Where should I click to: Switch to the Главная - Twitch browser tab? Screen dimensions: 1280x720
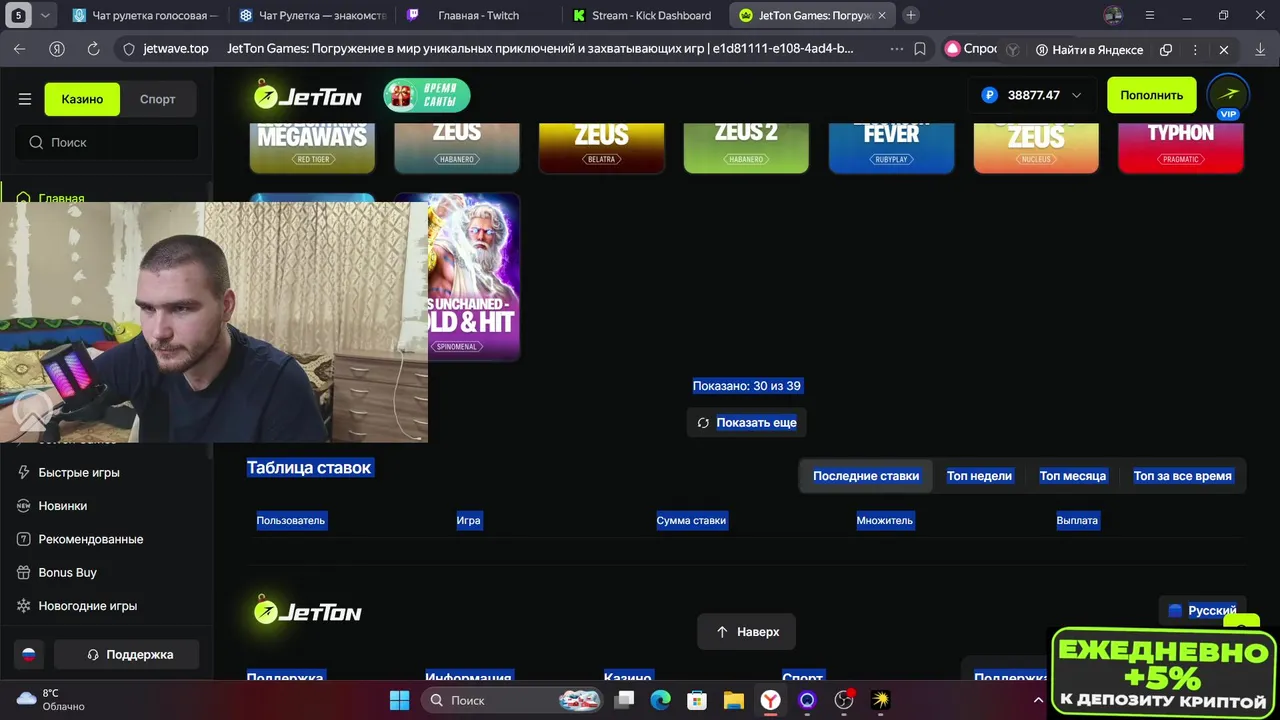(x=477, y=15)
